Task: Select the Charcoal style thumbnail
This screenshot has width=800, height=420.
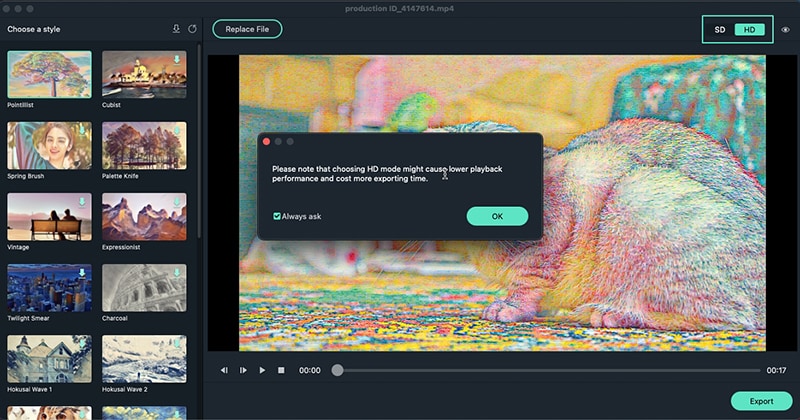Action: click(x=144, y=288)
